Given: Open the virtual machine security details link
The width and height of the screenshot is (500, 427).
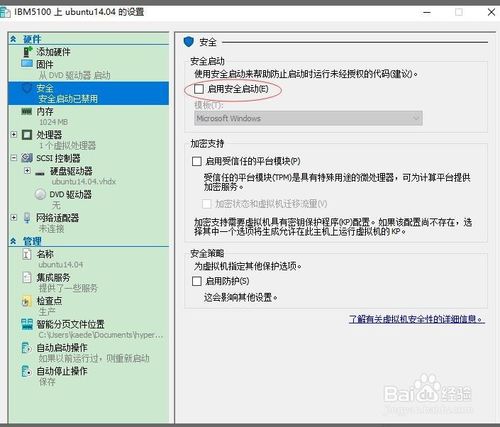Looking at the screenshot, I should pos(417,319).
